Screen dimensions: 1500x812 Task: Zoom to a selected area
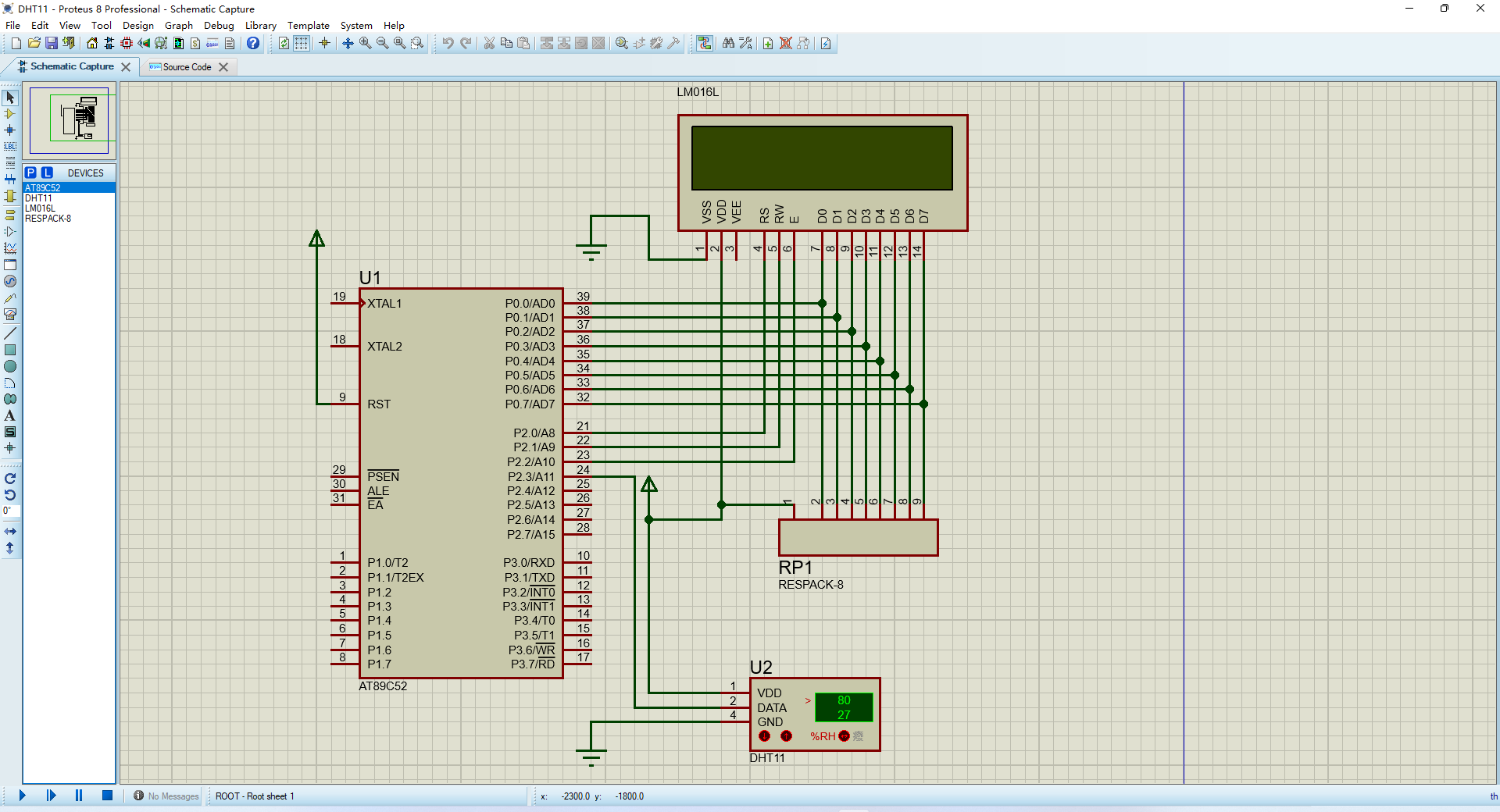coord(417,43)
